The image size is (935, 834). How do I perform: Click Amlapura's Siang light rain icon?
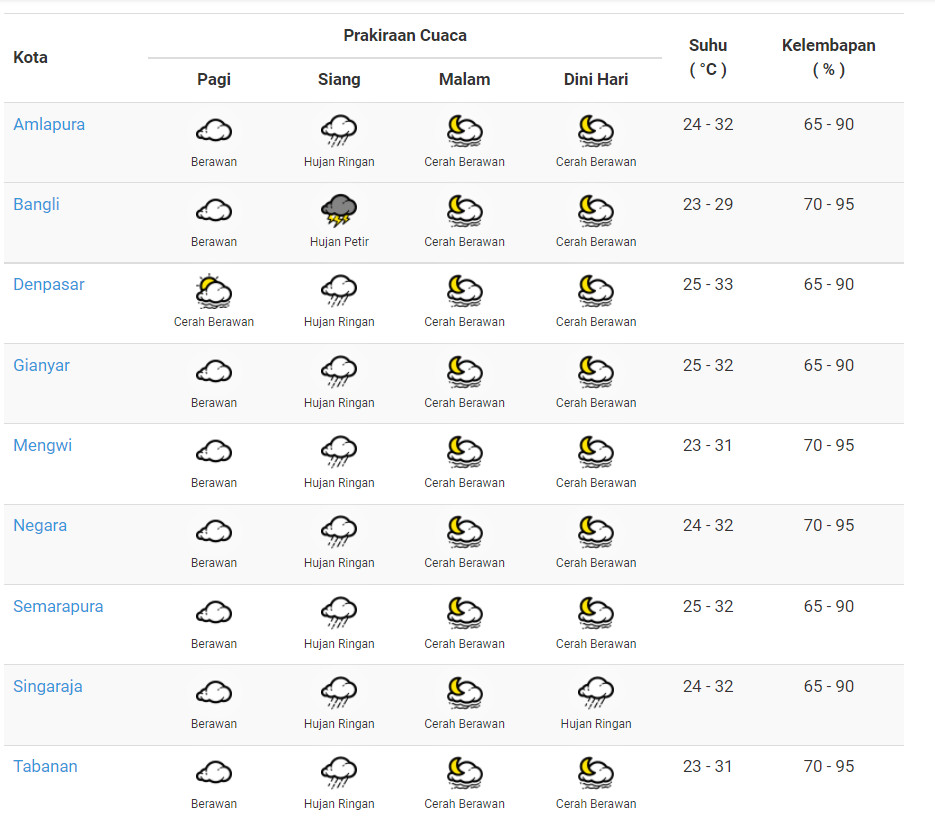click(x=339, y=131)
